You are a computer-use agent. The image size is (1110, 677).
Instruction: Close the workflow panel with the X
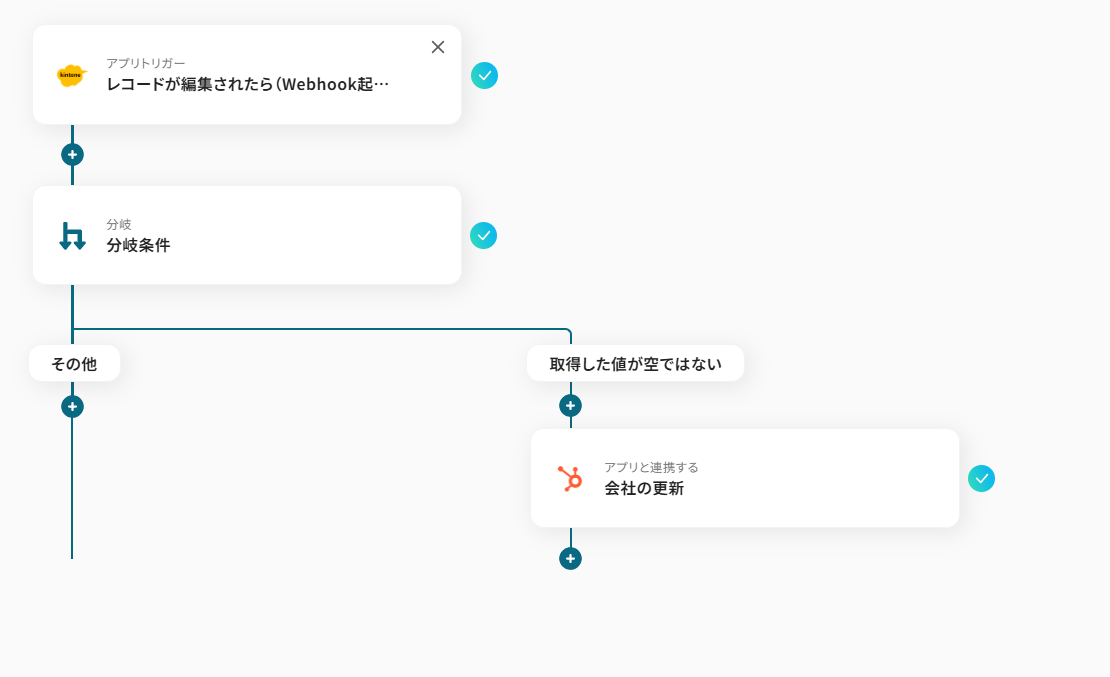(x=437, y=46)
